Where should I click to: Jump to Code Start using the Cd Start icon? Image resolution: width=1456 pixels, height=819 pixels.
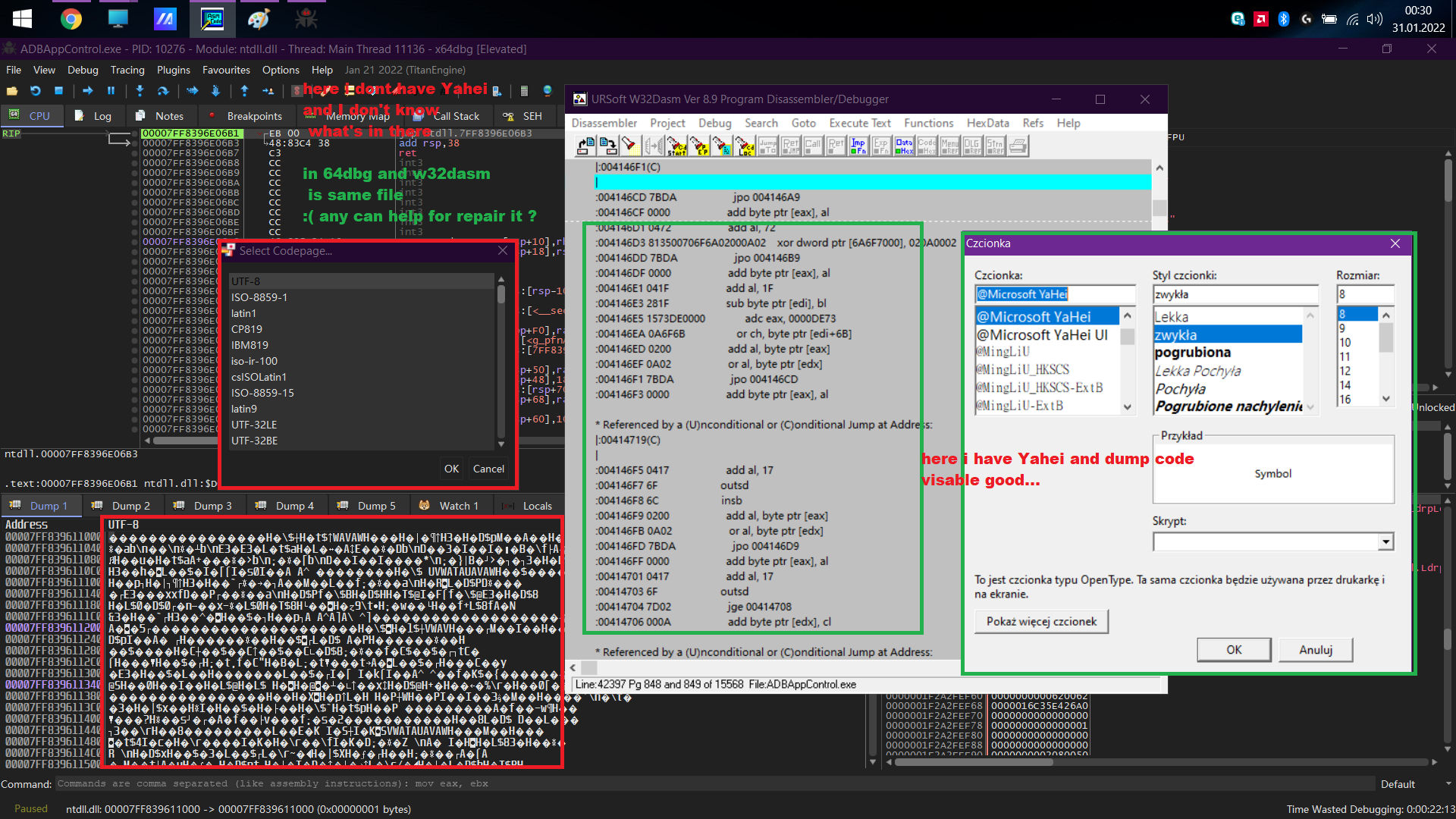pos(676,145)
